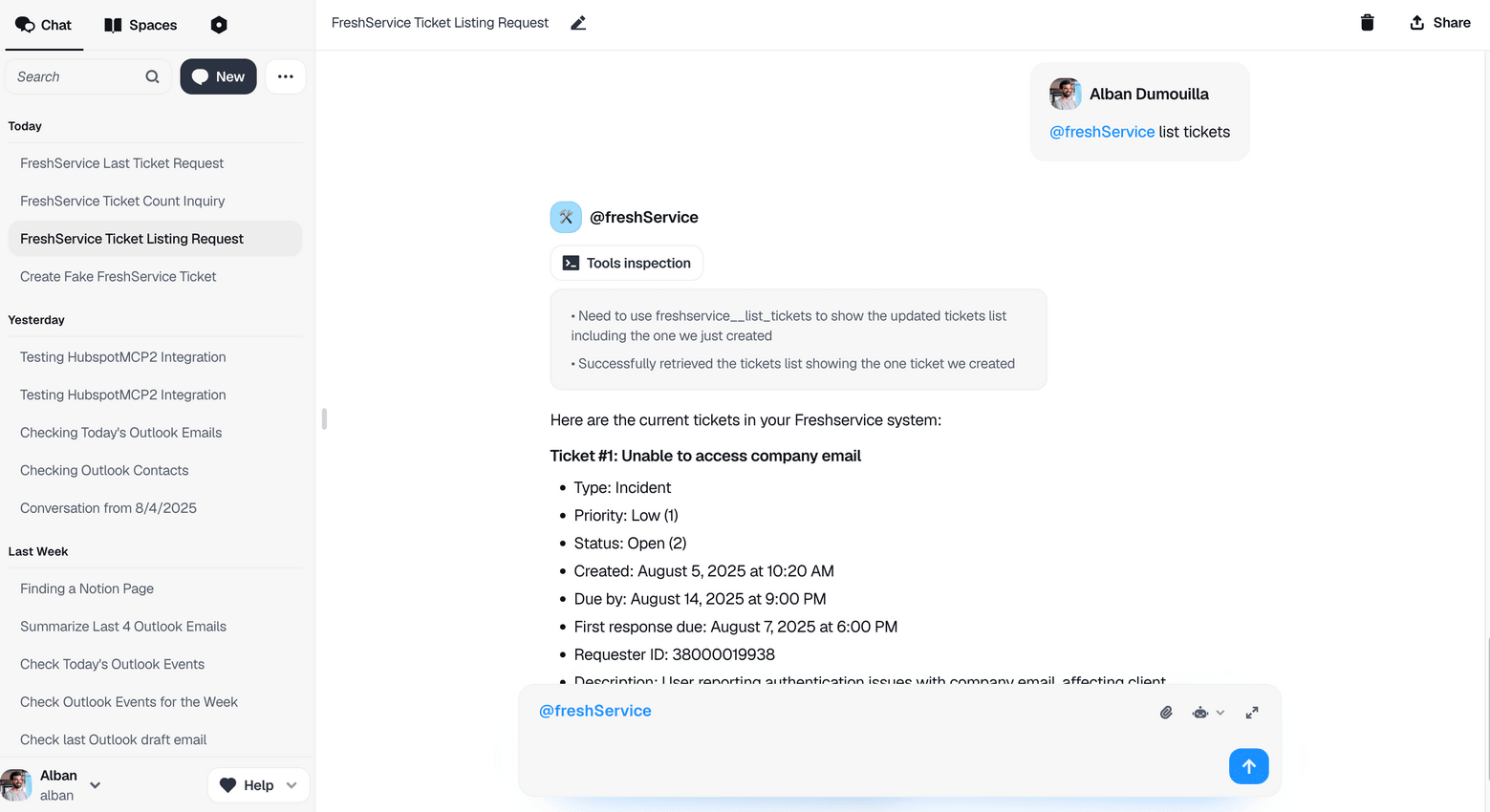Open Check Outlook Events for the Week
The height and width of the screenshot is (812, 1490).
pyautogui.click(x=155, y=702)
